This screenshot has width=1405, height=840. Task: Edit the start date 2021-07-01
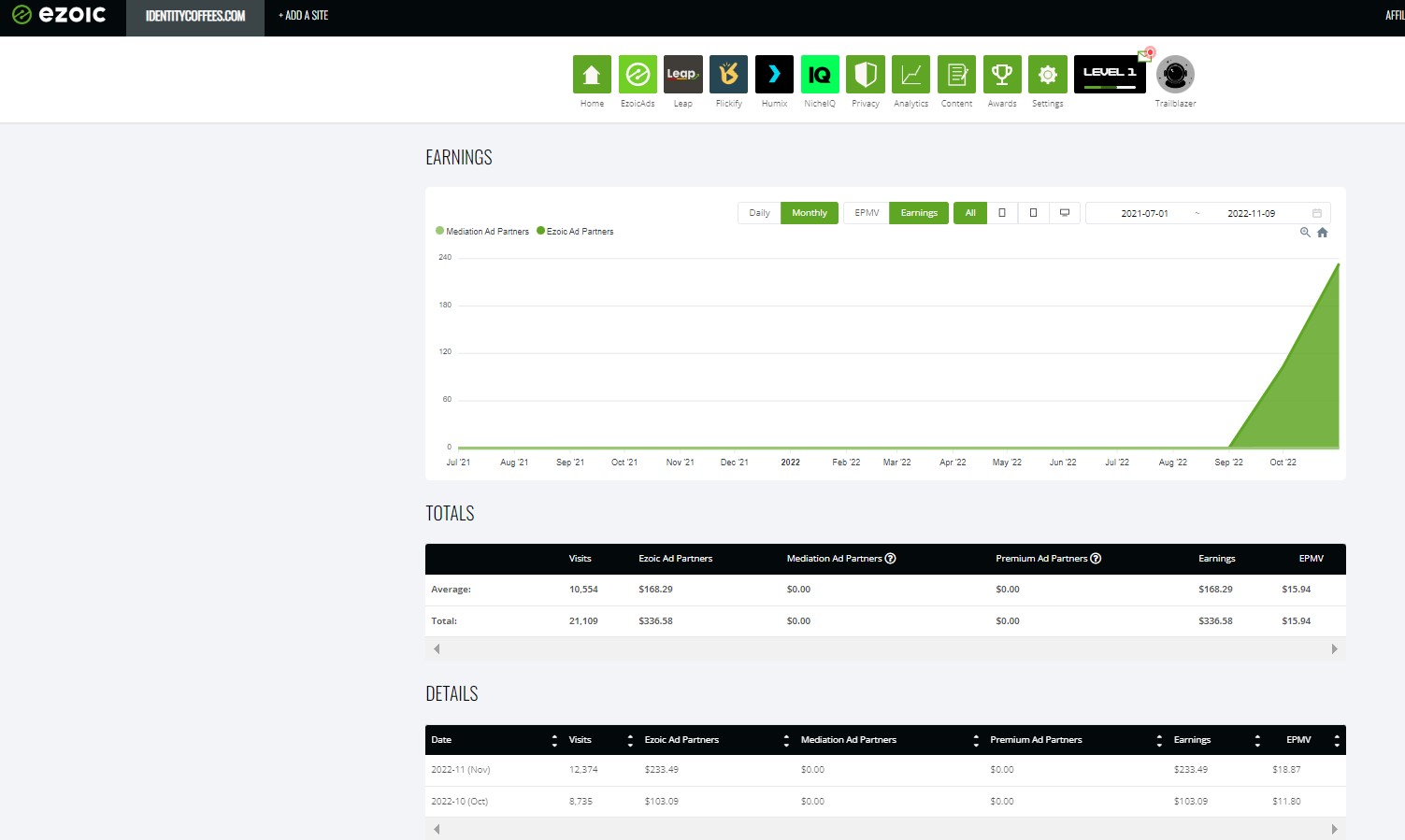tap(1144, 214)
